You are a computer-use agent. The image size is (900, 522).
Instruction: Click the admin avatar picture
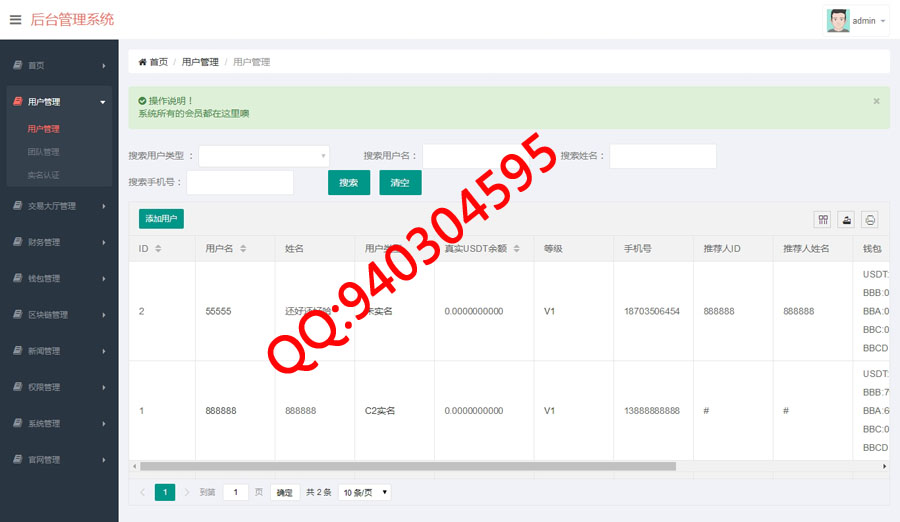pos(838,20)
